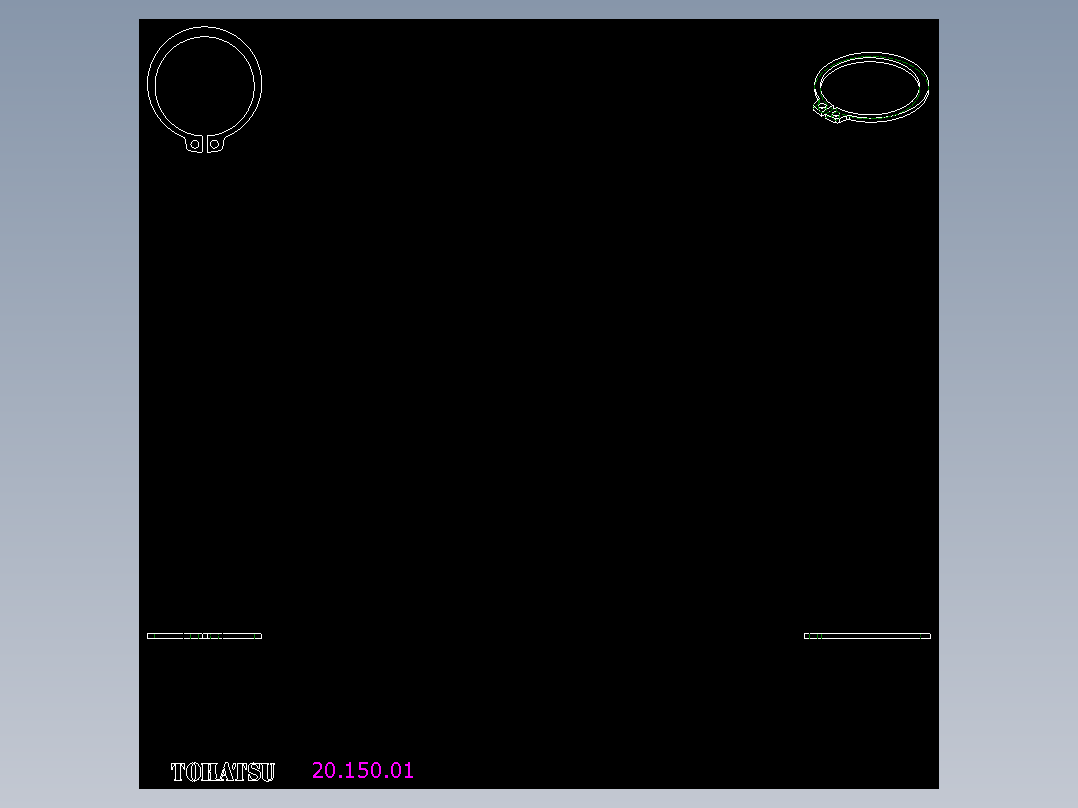Screen dimensions: 1078x808
Task: Select the right edge side-view profile
Action: click(867, 636)
